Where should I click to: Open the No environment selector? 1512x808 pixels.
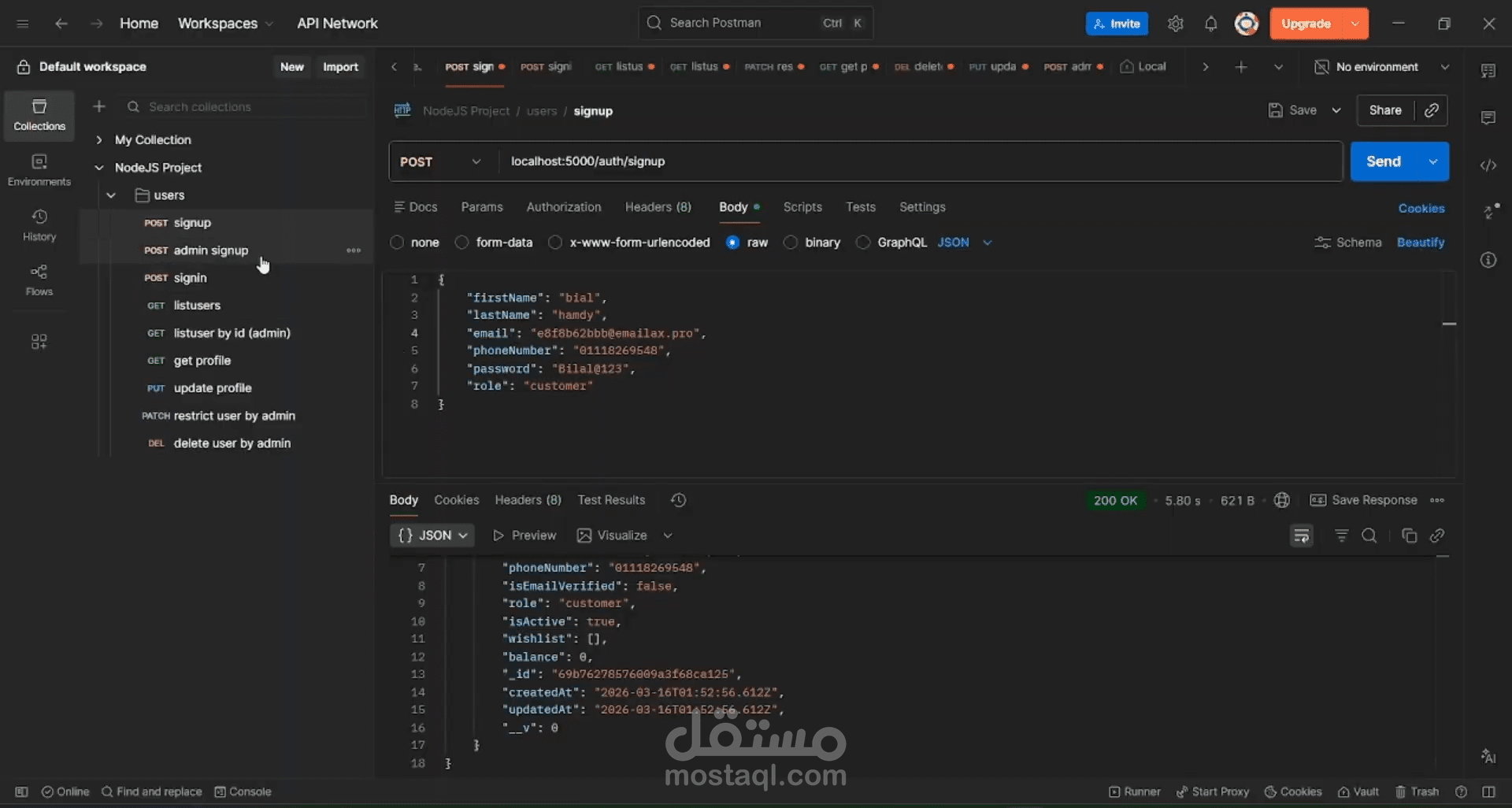click(1382, 67)
